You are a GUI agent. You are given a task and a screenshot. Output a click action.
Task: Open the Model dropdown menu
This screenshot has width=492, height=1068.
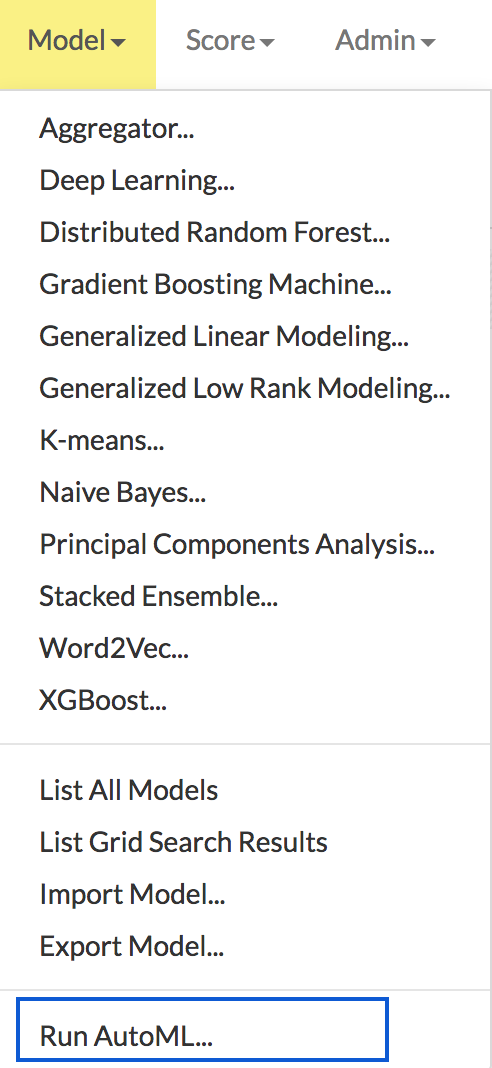point(77,42)
